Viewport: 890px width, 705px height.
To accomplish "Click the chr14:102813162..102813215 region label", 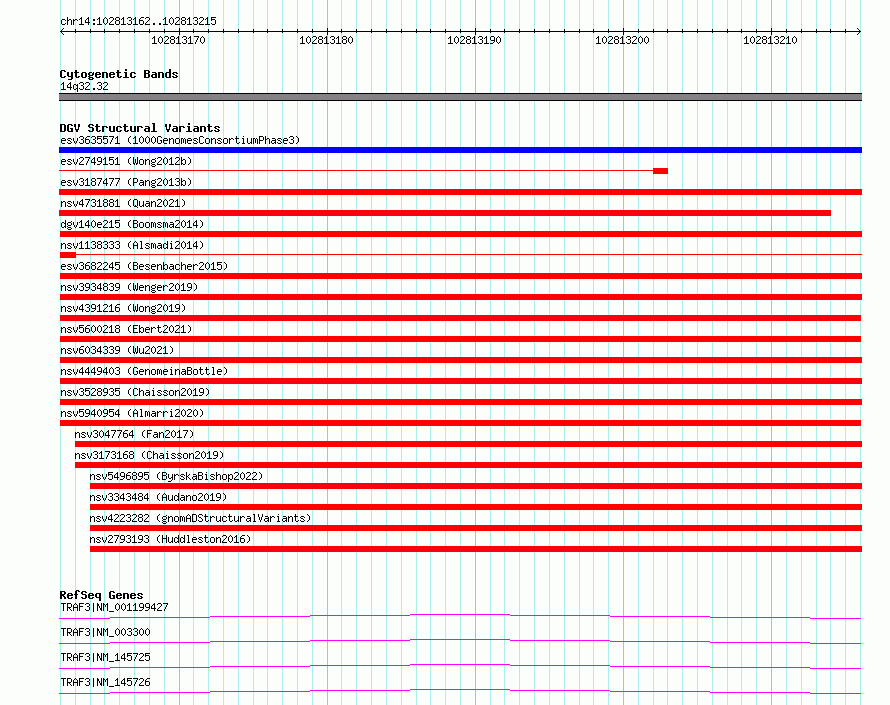I will [x=138, y=21].
